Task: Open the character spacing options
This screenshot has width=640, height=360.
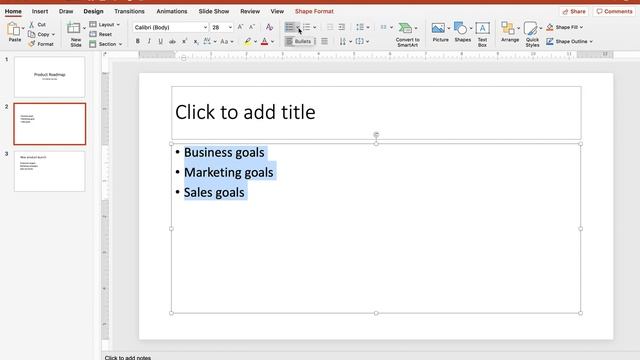Action: [209, 41]
